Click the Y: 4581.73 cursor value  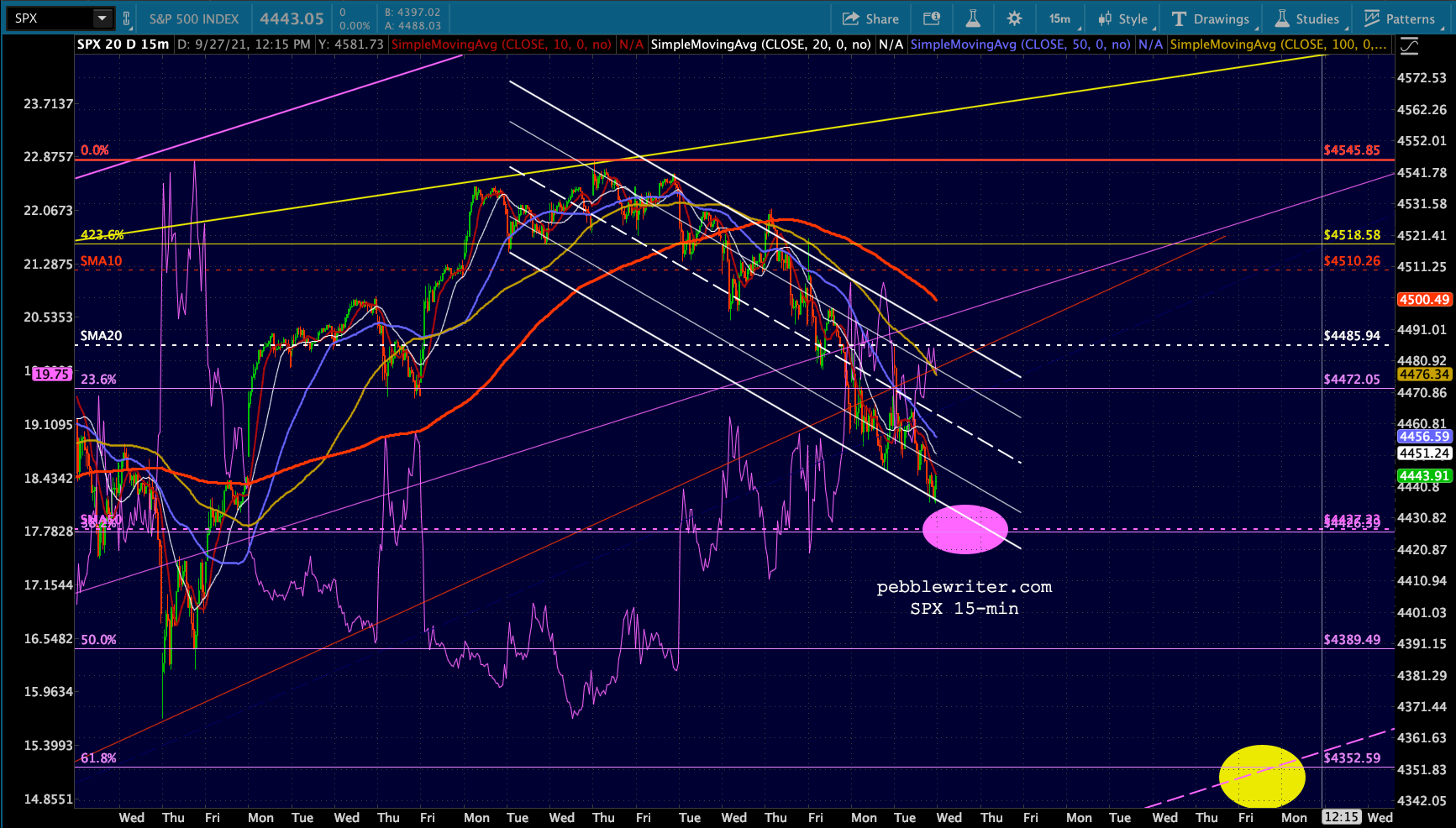point(351,45)
